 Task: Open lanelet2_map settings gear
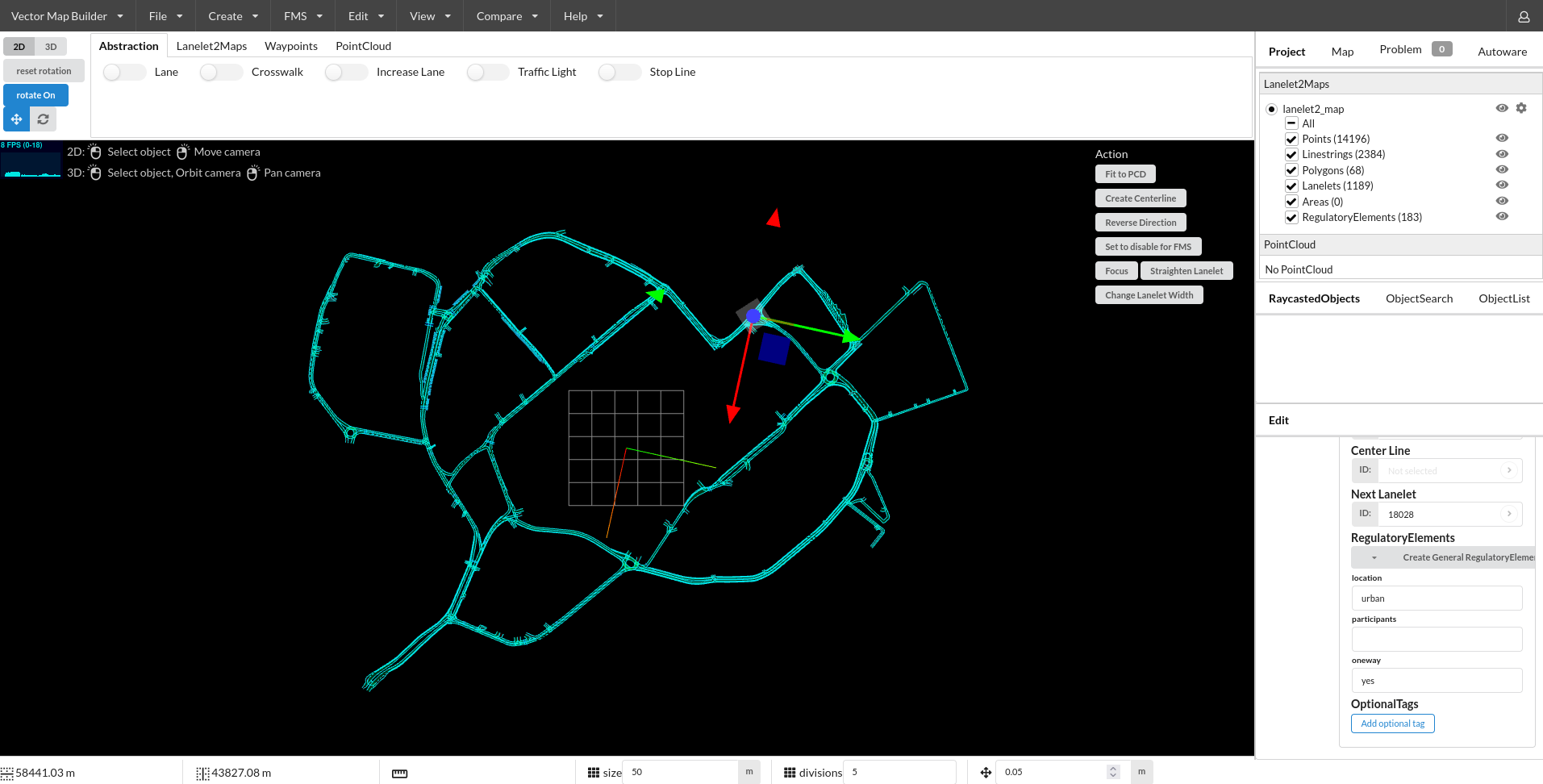tap(1521, 108)
